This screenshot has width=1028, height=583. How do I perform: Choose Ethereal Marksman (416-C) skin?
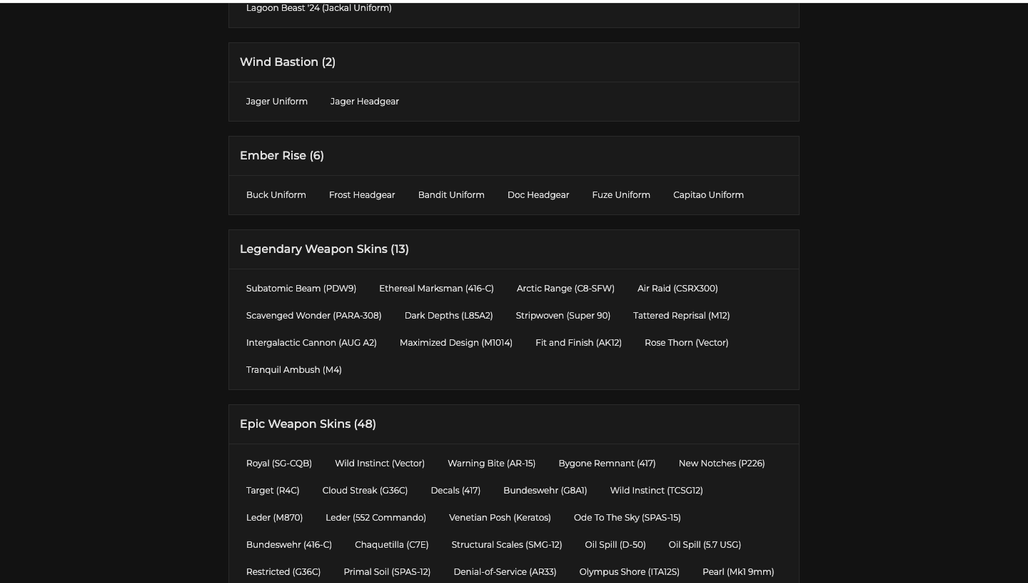point(436,289)
